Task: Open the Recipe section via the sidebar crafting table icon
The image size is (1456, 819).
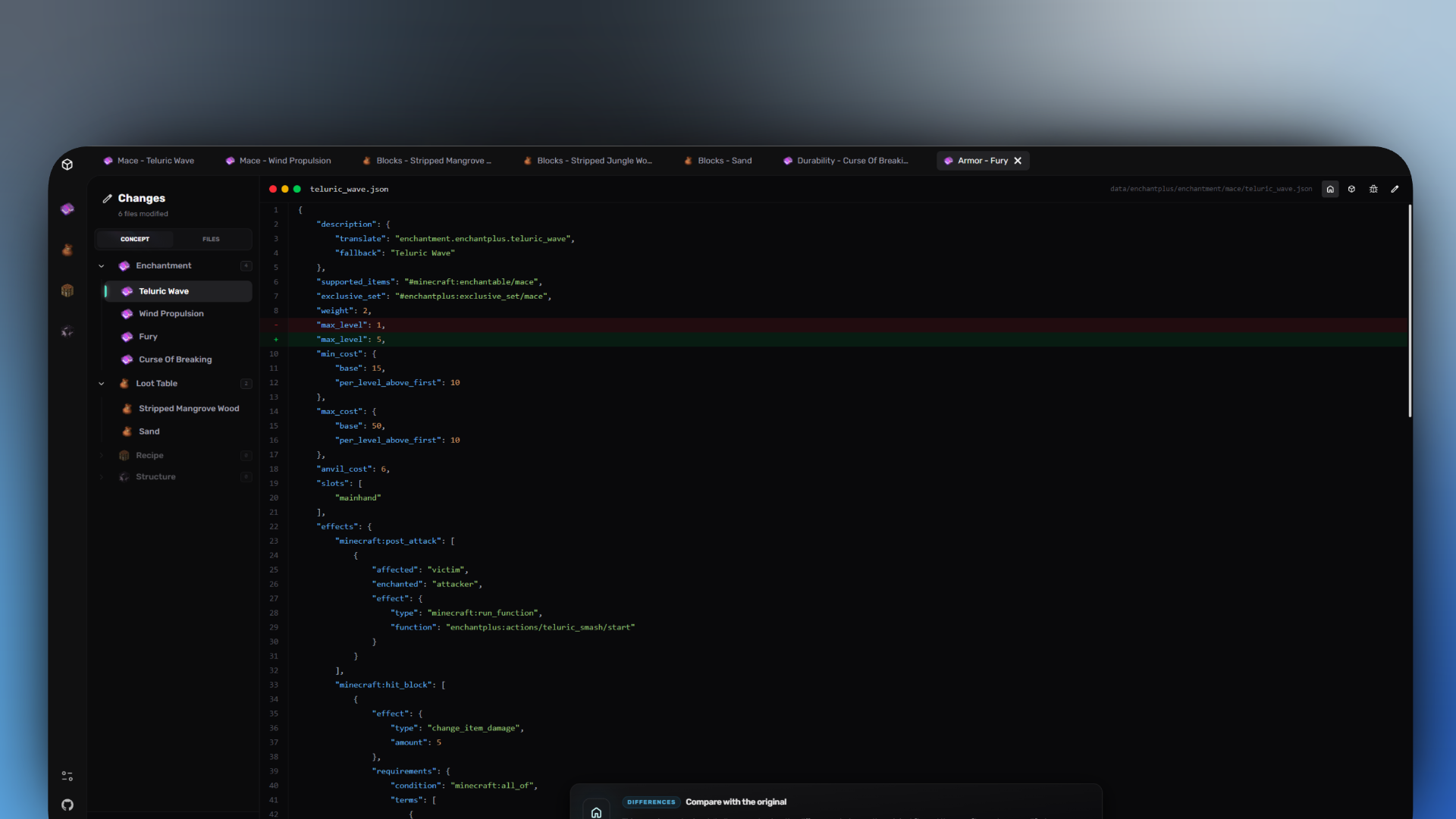Action: [67, 290]
